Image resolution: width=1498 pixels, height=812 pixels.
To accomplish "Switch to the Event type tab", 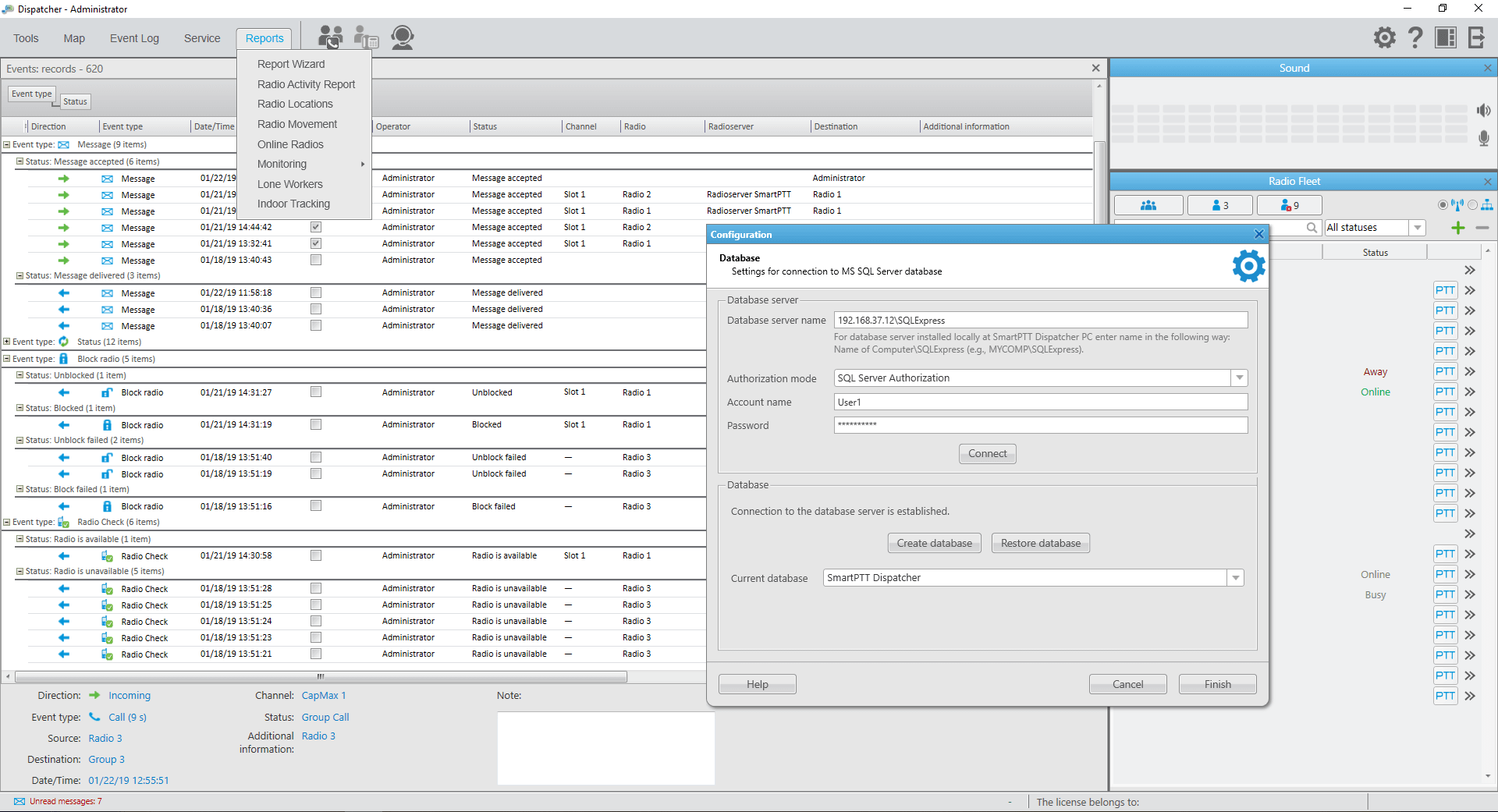I will coord(31,94).
